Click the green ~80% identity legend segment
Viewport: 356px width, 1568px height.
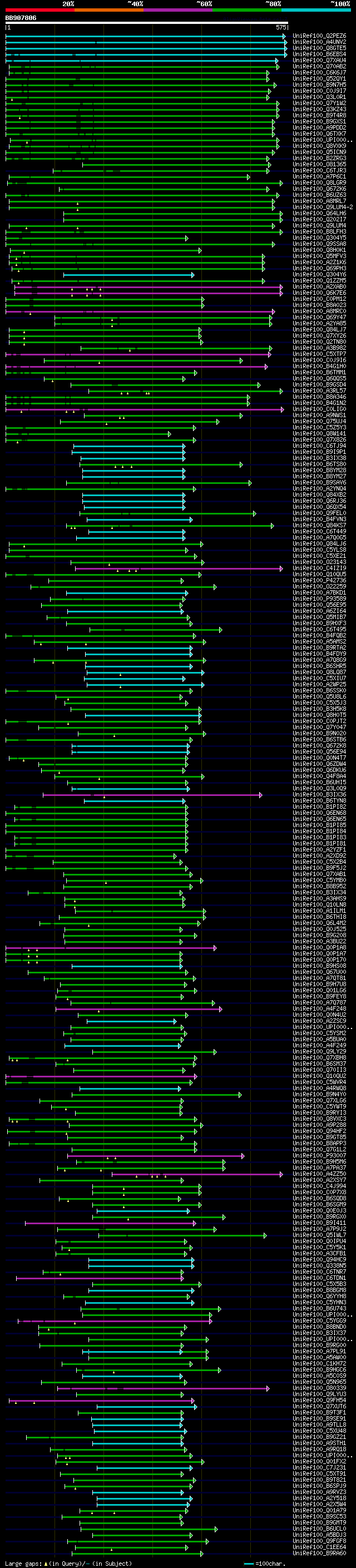pyautogui.click(x=246, y=10)
